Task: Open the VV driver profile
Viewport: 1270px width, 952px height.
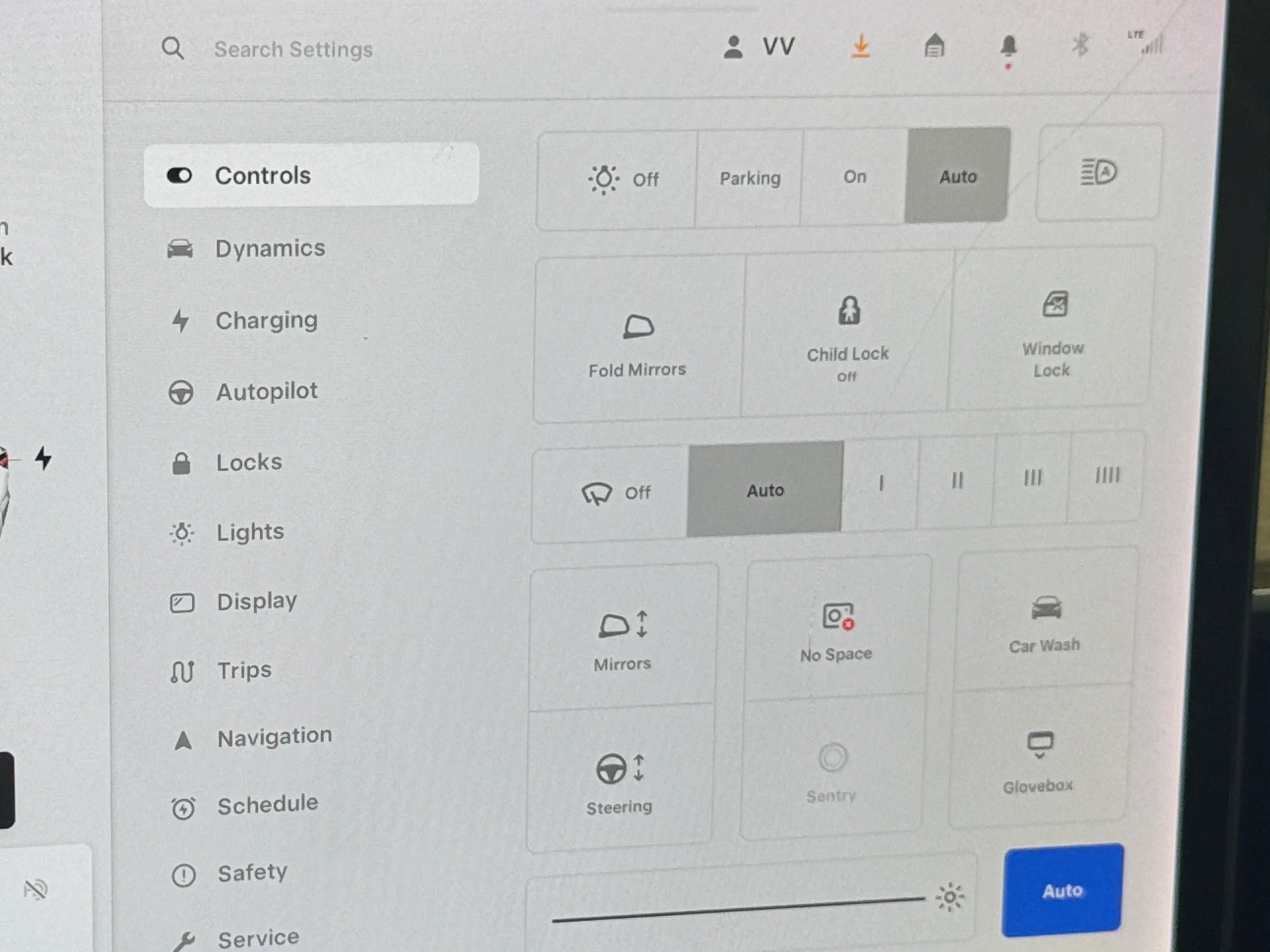Action: point(758,46)
